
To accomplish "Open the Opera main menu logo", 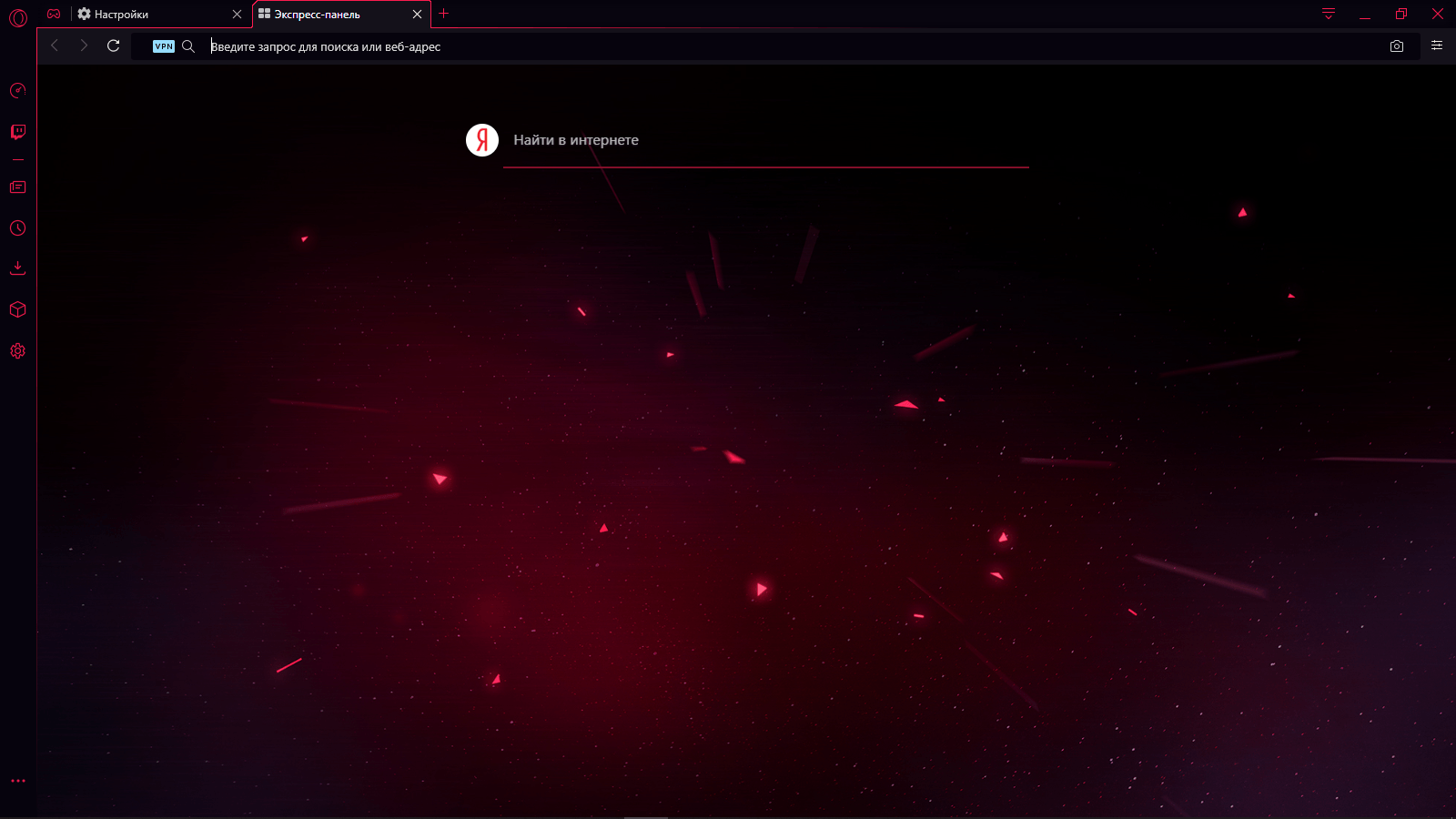I will pos(18,17).
